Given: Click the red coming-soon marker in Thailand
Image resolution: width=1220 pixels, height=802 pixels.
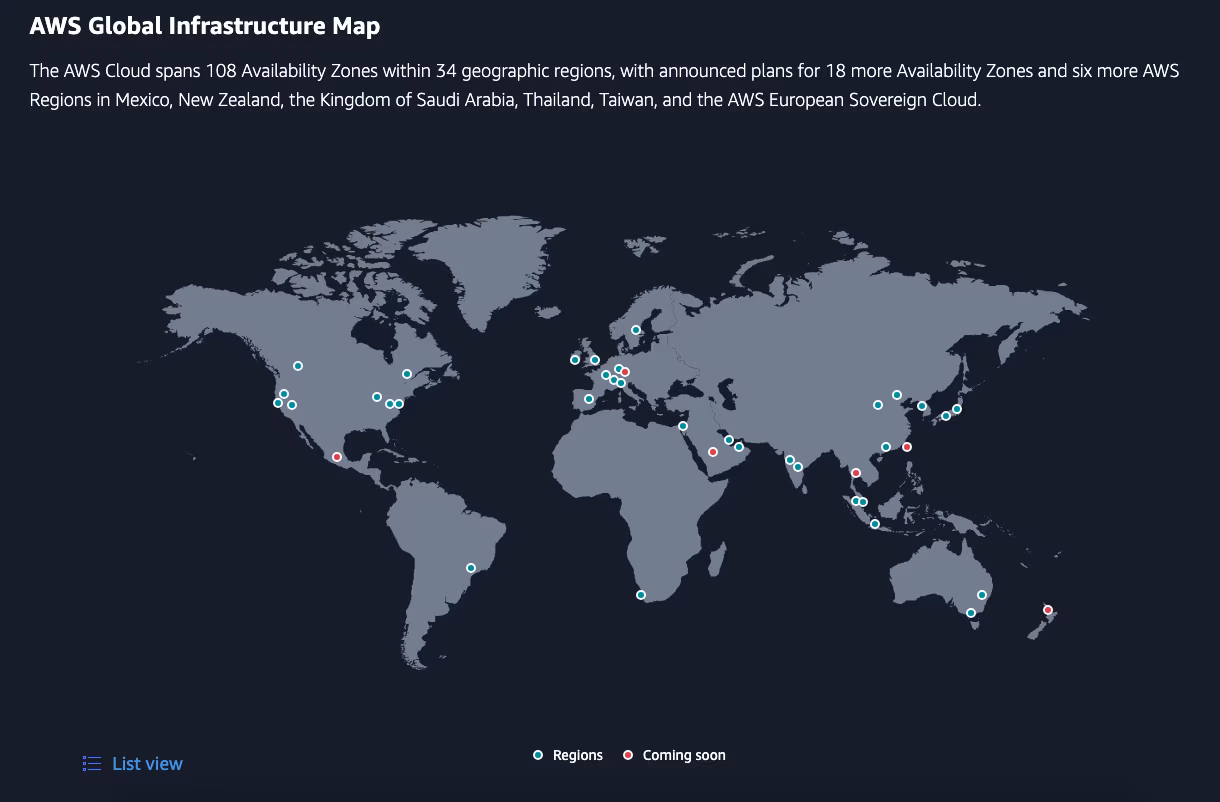Looking at the screenshot, I should click(856, 473).
